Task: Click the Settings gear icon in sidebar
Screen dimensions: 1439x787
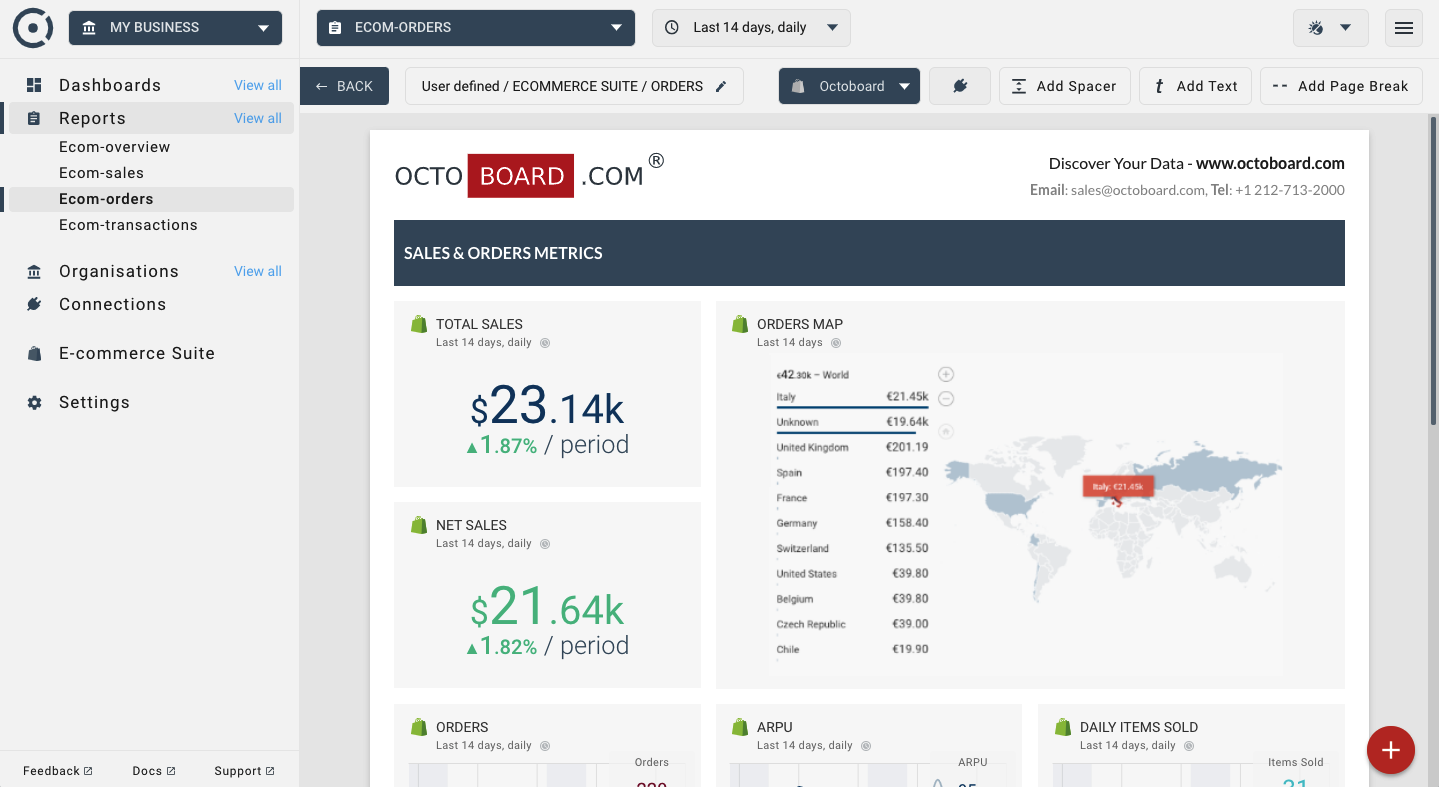Action: pyautogui.click(x=34, y=402)
